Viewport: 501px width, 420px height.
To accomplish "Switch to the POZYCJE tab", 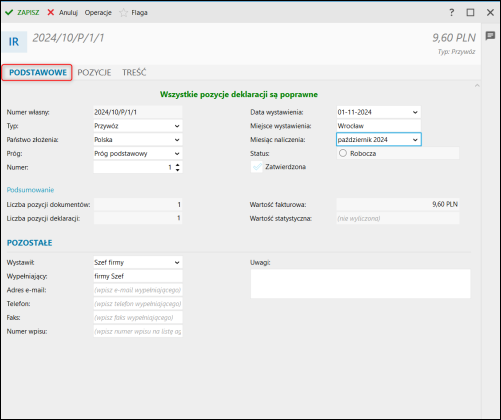I will click(x=94, y=72).
